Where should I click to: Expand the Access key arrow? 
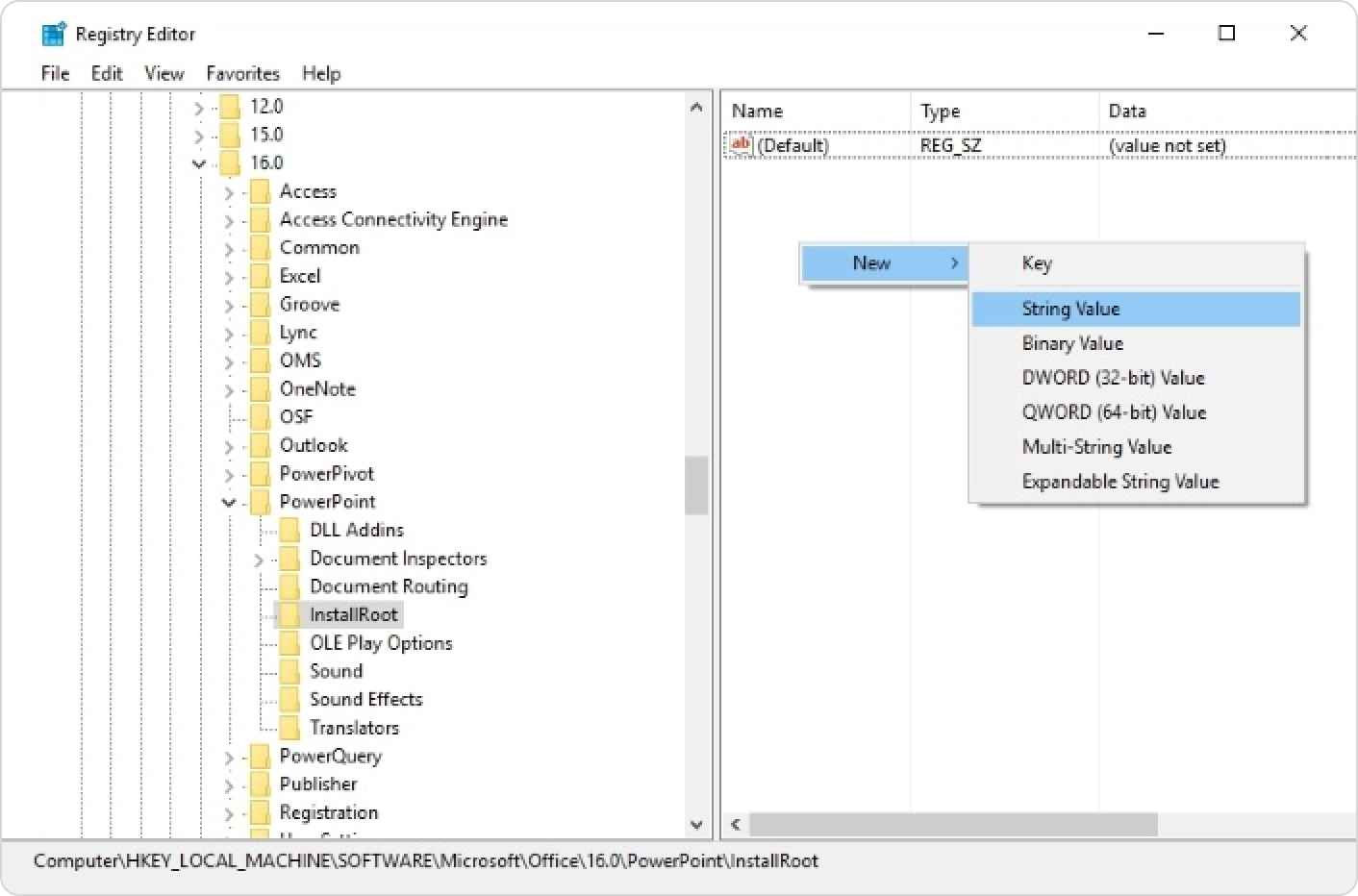(229, 193)
